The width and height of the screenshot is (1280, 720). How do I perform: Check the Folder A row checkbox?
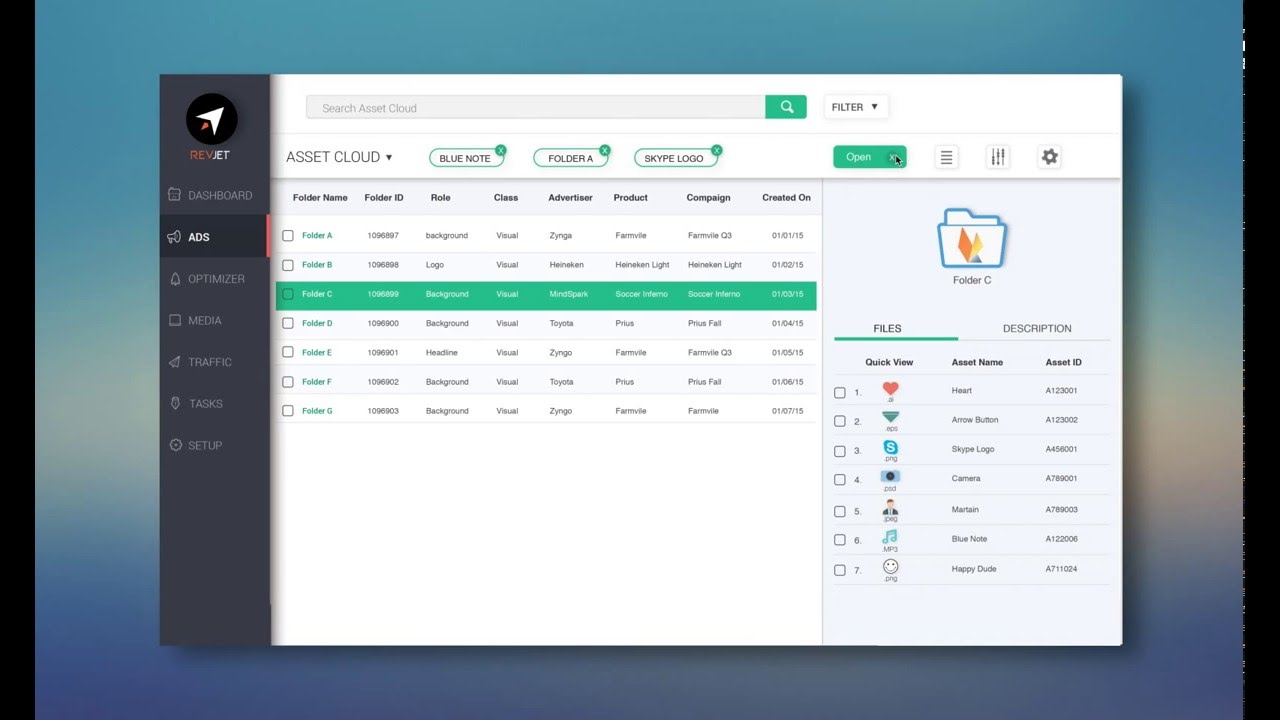(288, 236)
